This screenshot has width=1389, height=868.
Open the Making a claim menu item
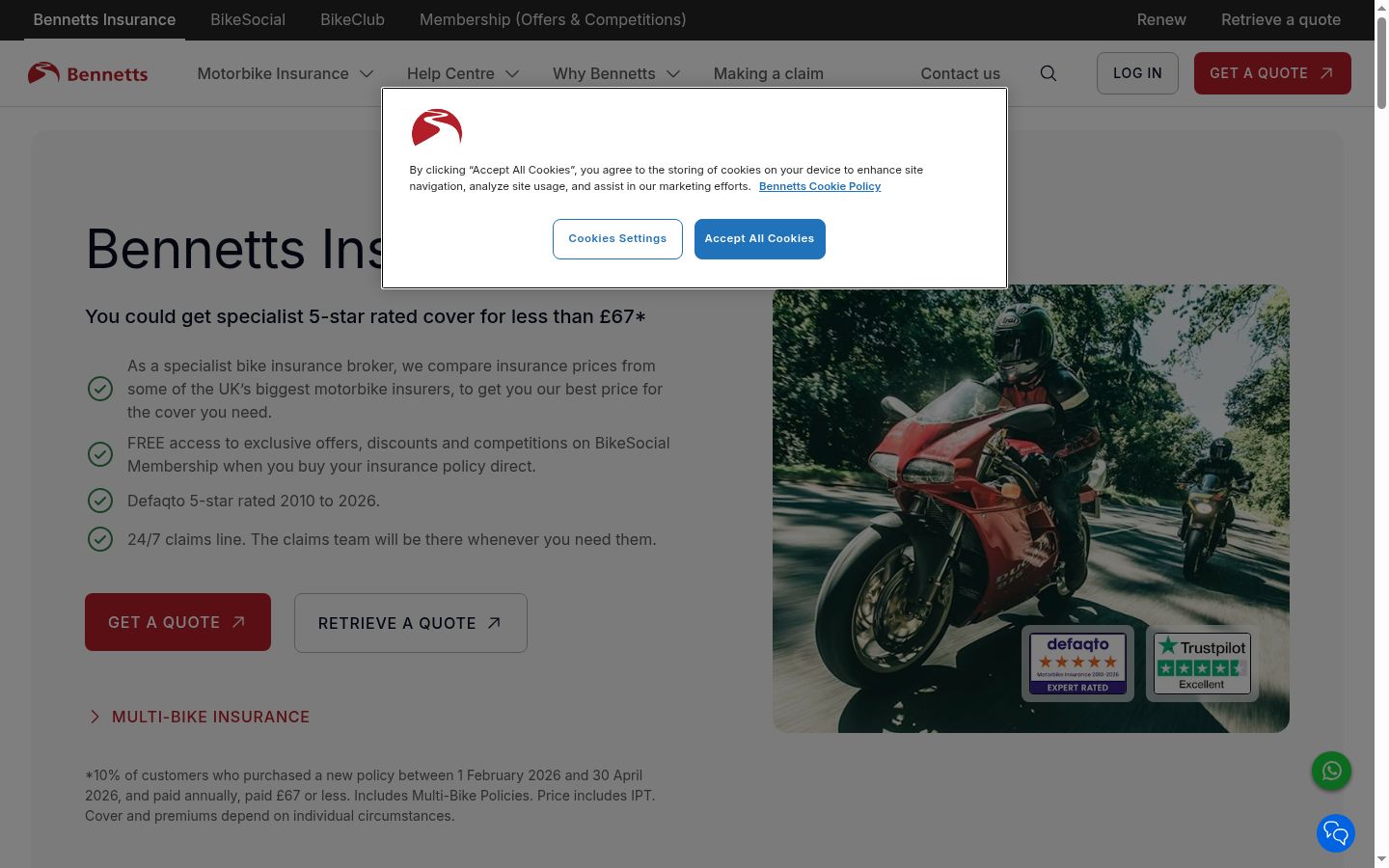pos(769,73)
